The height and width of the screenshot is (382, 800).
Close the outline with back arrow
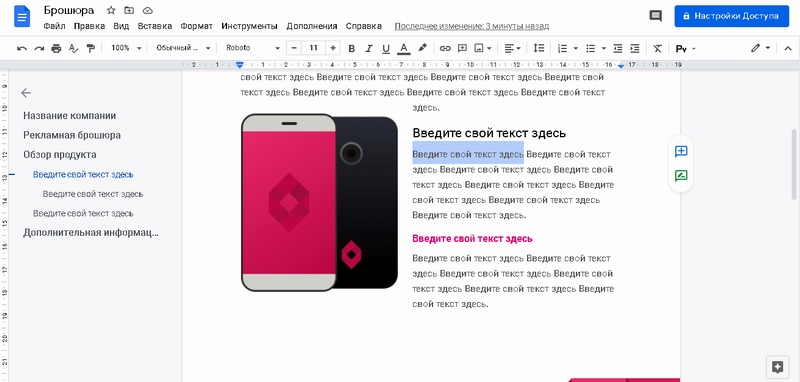pyautogui.click(x=26, y=93)
